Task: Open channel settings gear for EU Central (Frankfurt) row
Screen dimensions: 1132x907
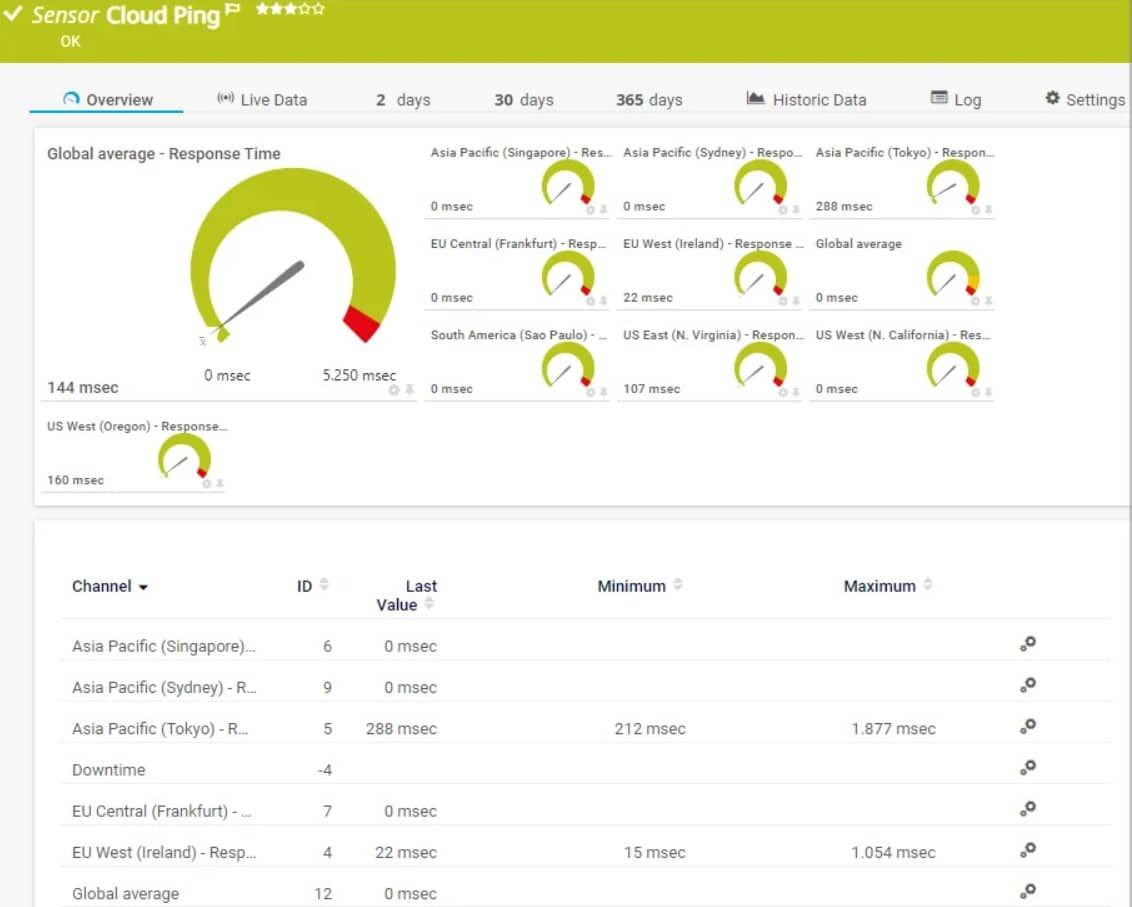Action: pyautogui.click(x=1028, y=808)
